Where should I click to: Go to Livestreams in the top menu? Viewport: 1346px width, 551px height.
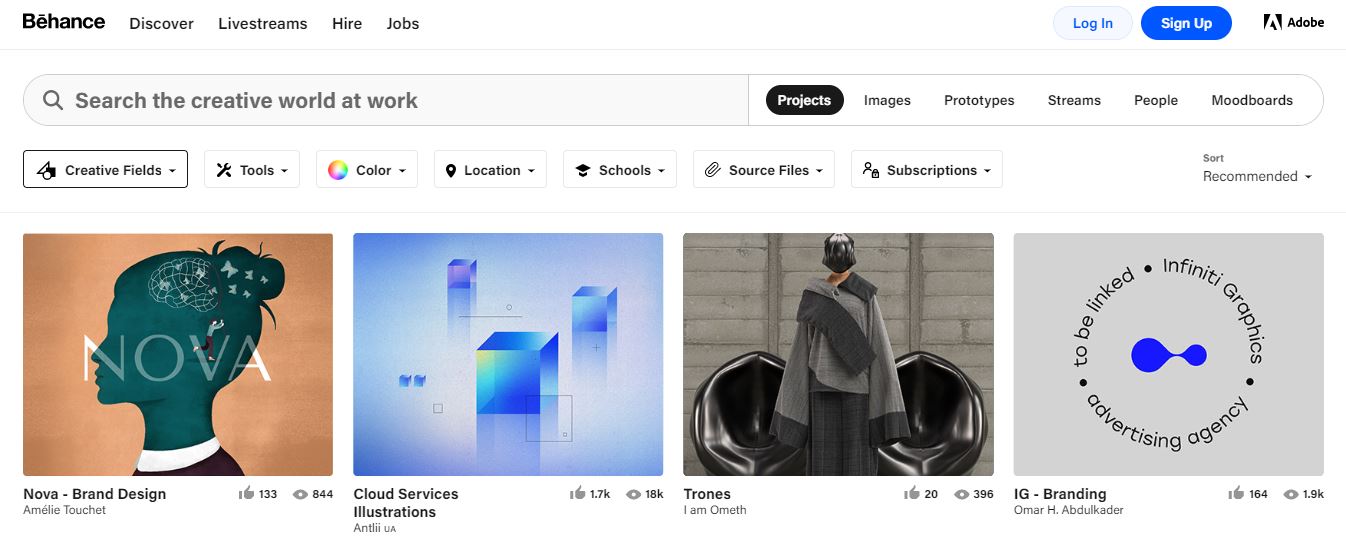[x=263, y=23]
